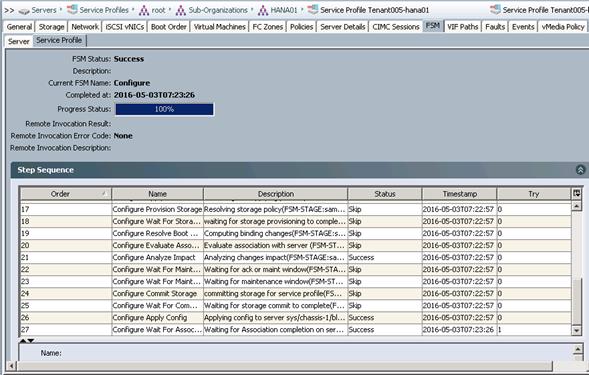589x375 pixels.
Task: Click the horizontal scrollbar left arrow
Action: tap(11, 366)
